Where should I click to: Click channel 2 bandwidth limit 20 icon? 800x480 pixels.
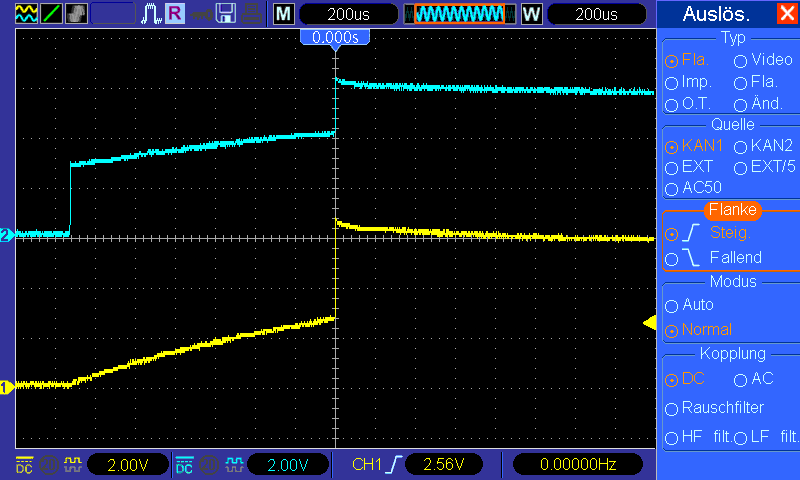pos(209,464)
